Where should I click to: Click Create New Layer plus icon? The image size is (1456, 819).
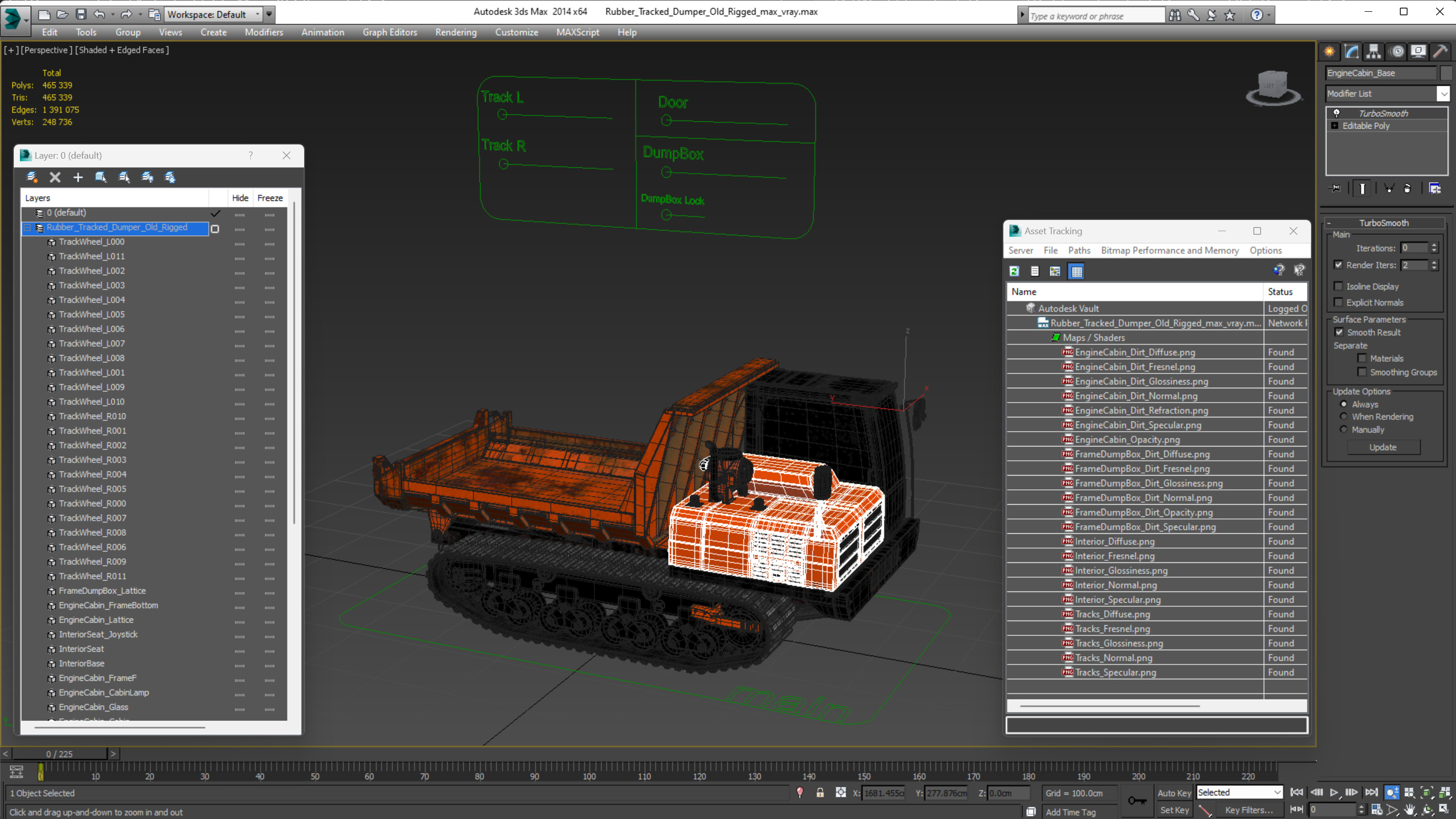(x=78, y=178)
